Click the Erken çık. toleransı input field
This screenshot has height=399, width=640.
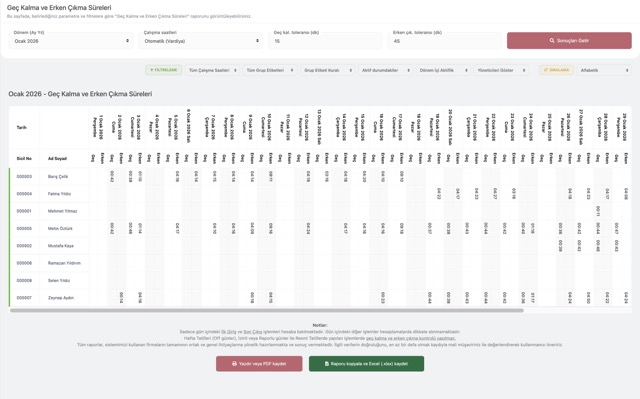[444, 41]
